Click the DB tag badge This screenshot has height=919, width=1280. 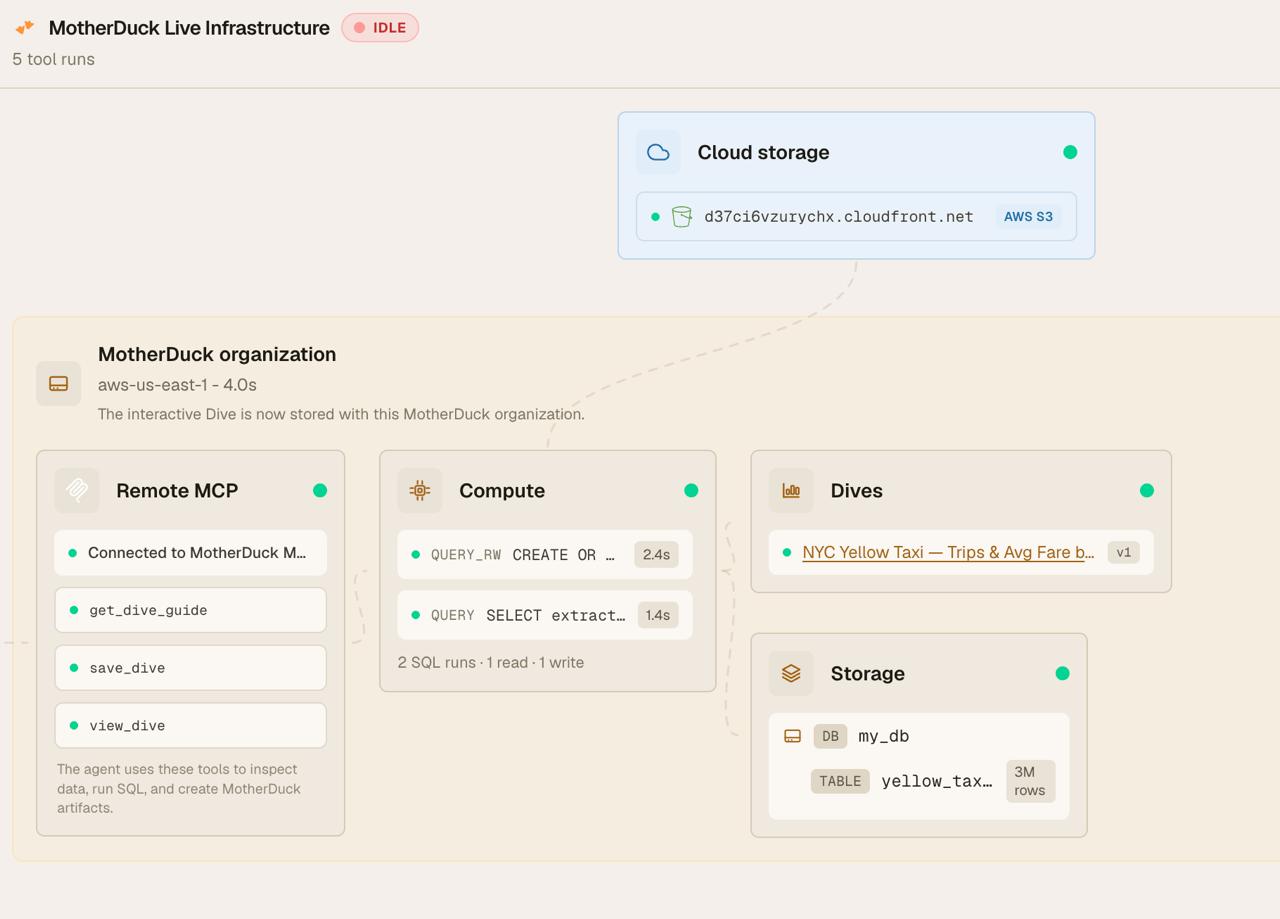click(x=830, y=736)
